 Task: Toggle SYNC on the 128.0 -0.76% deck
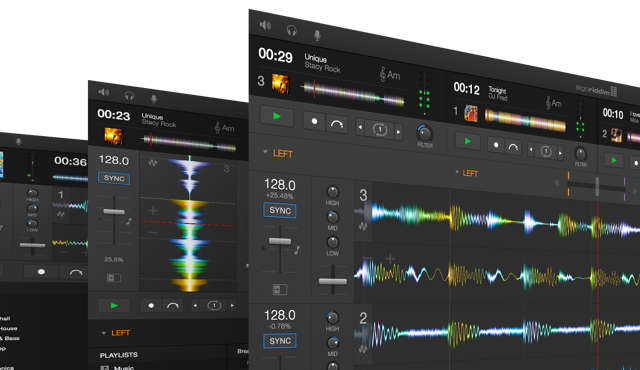(x=280, y=341)
